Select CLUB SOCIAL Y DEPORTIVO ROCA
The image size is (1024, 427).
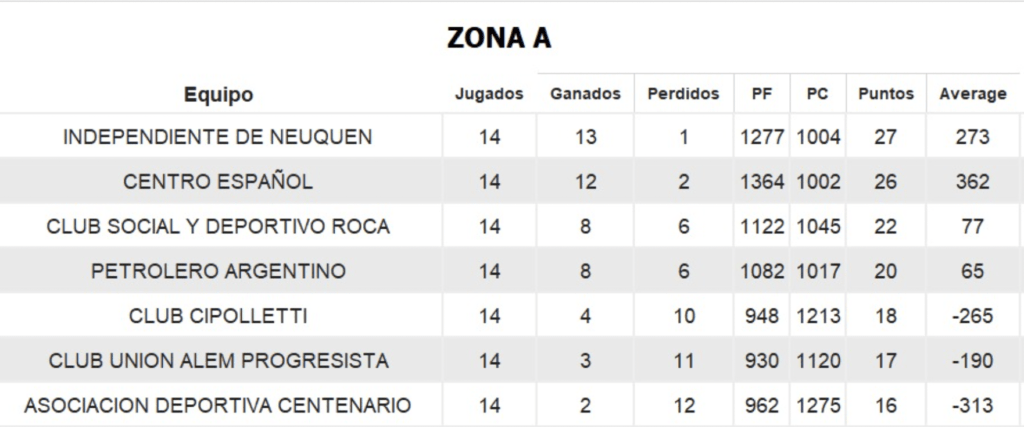218,227
